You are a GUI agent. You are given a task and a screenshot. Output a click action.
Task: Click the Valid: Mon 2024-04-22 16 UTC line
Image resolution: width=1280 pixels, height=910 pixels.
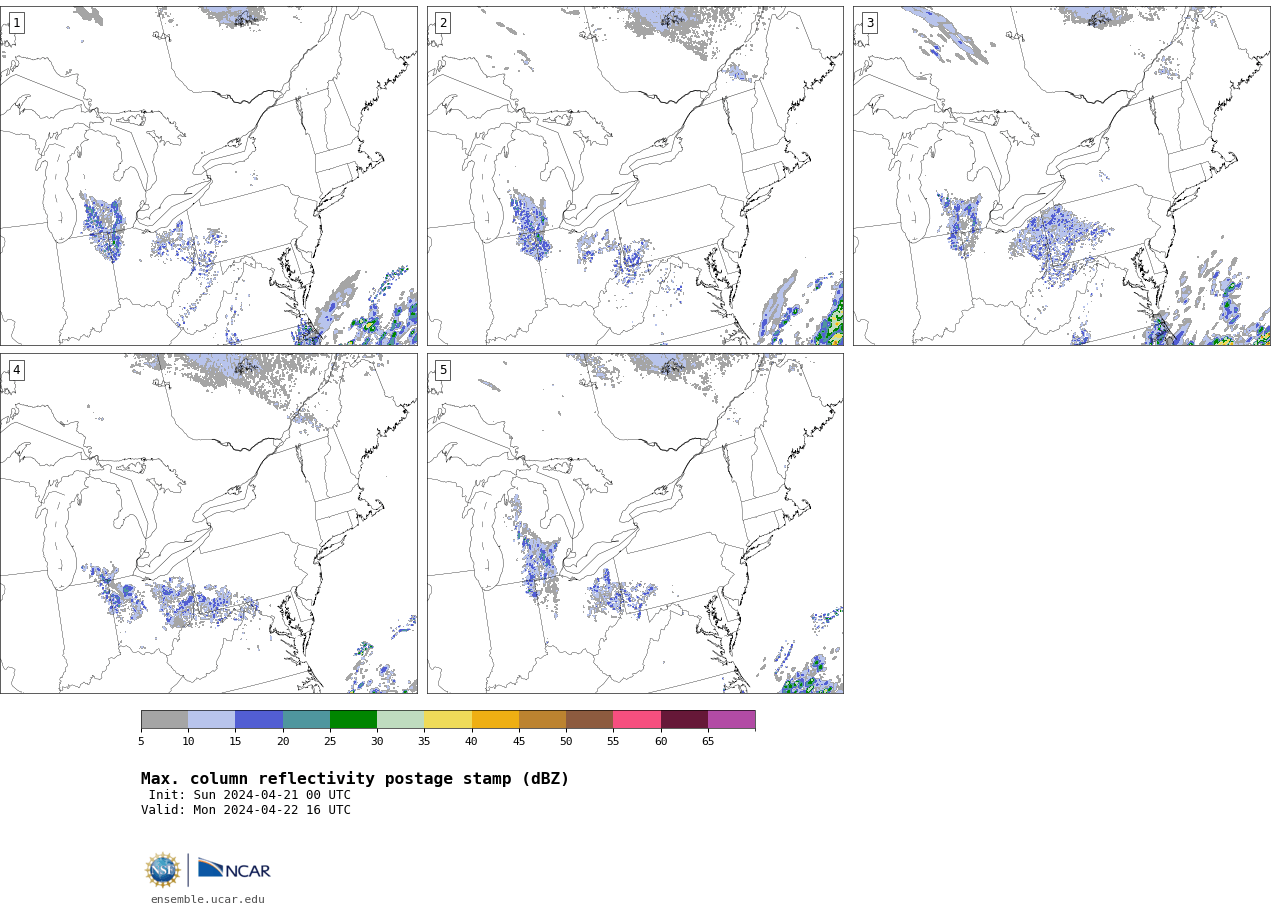[246, 810]
